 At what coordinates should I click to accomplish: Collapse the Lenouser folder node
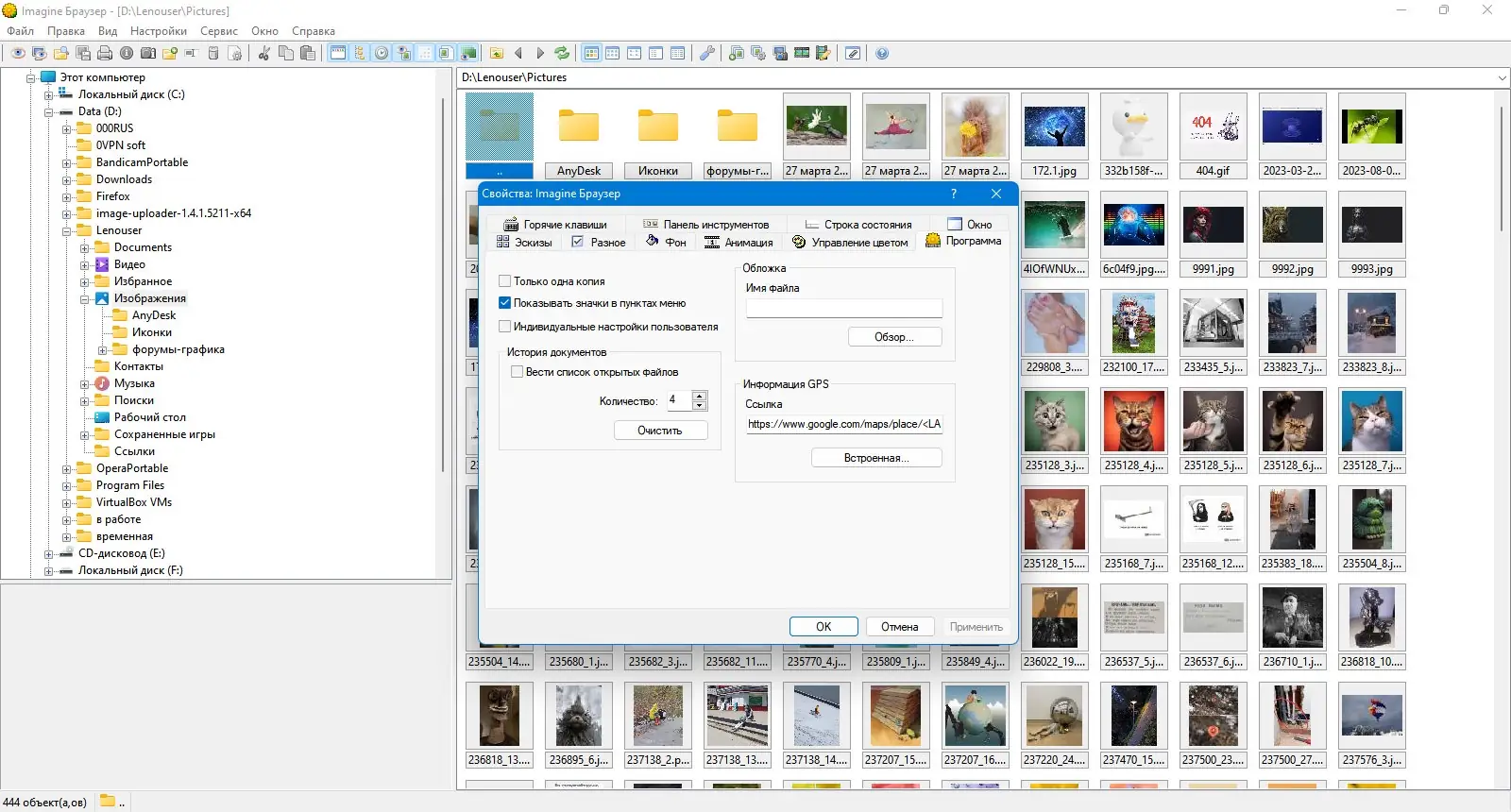tap(67, 231)
